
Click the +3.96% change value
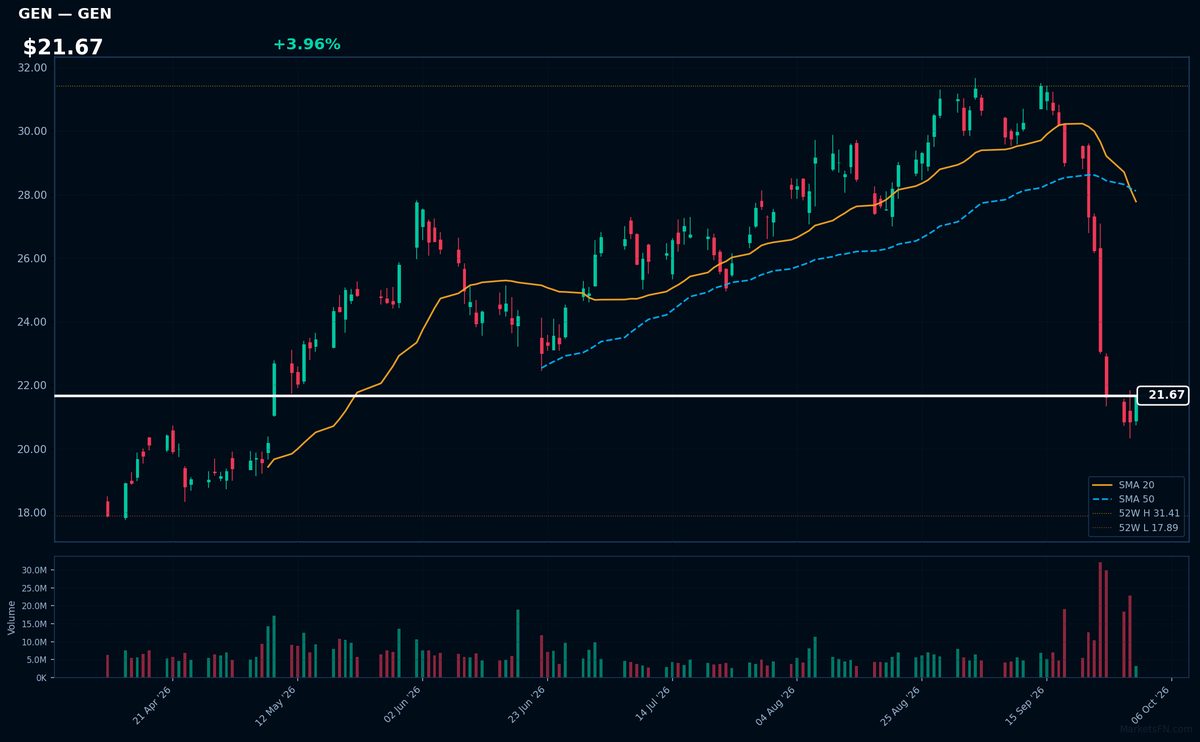[x=307, y=44]
